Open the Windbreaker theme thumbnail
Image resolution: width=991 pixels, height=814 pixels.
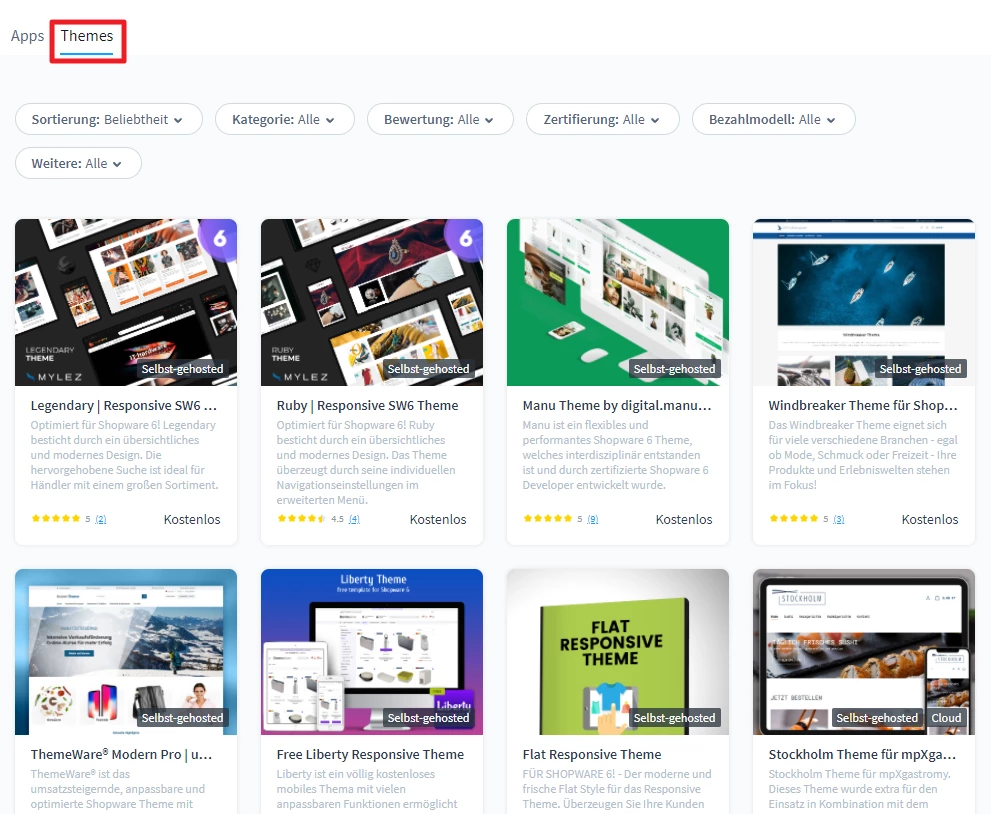(x=864, y=300)
